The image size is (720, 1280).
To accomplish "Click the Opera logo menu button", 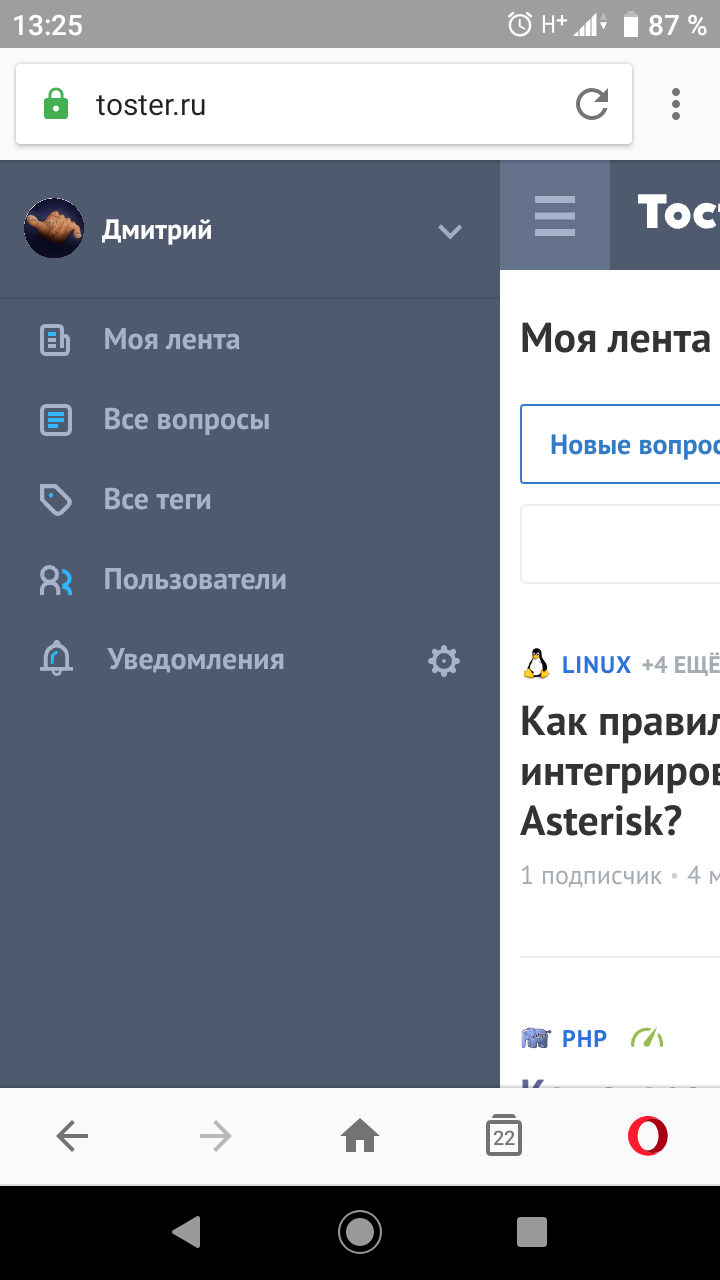I will tap(647, 1136).
